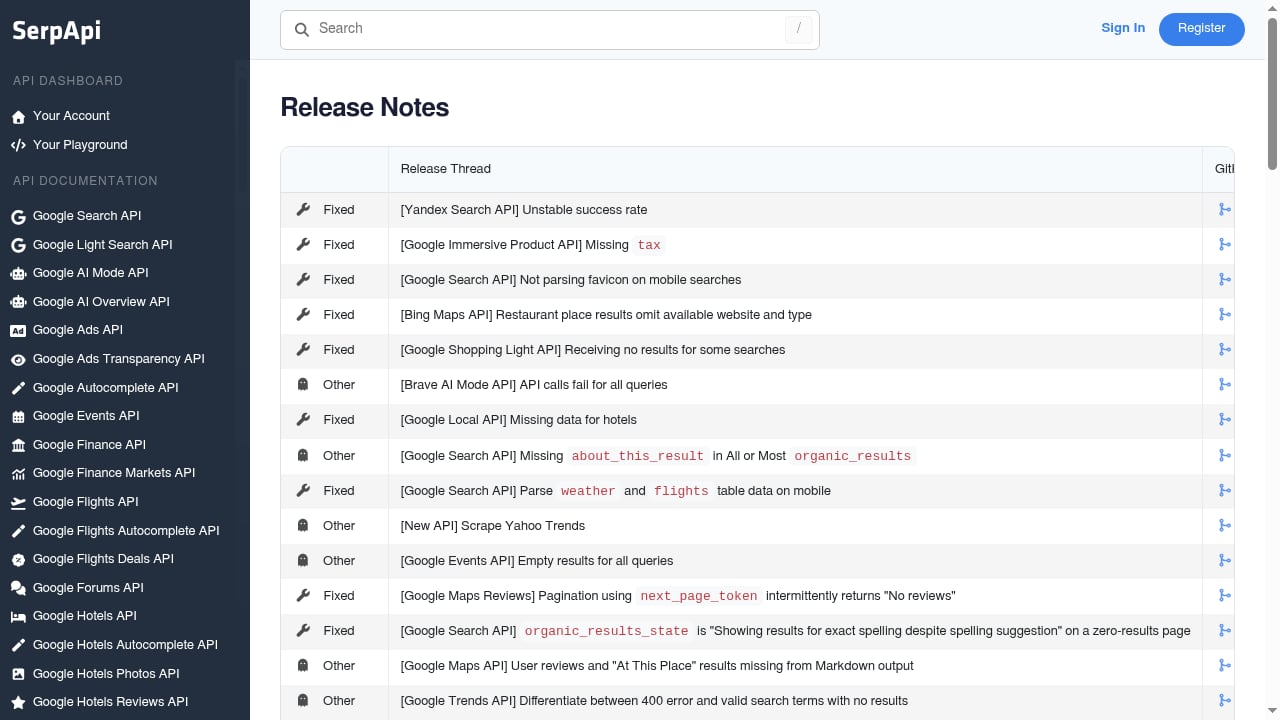The width and height of the screenshot is (1280, 720).
Task: Click the Google Search API logo icon
Action: pyautogui.click(x=18, y=217)
